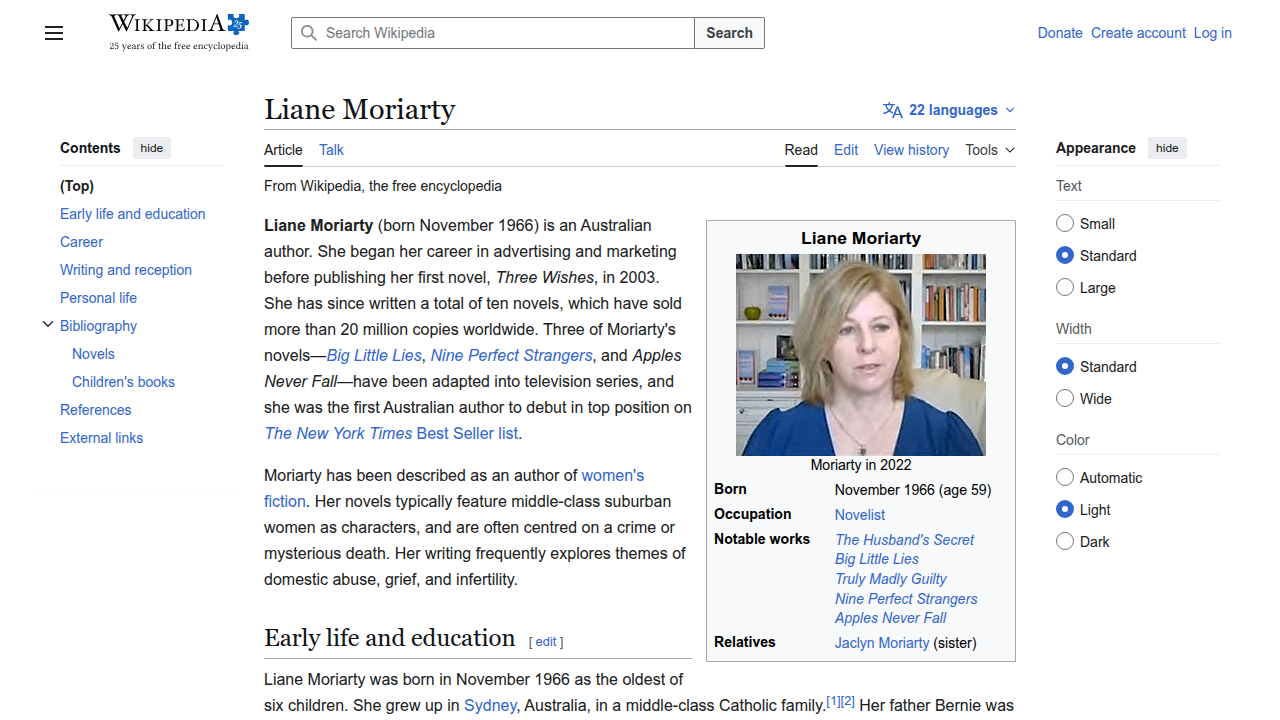Jump to Early life and education in Contents
This screenshot has height=720, width=1280.
coord(132,214)
